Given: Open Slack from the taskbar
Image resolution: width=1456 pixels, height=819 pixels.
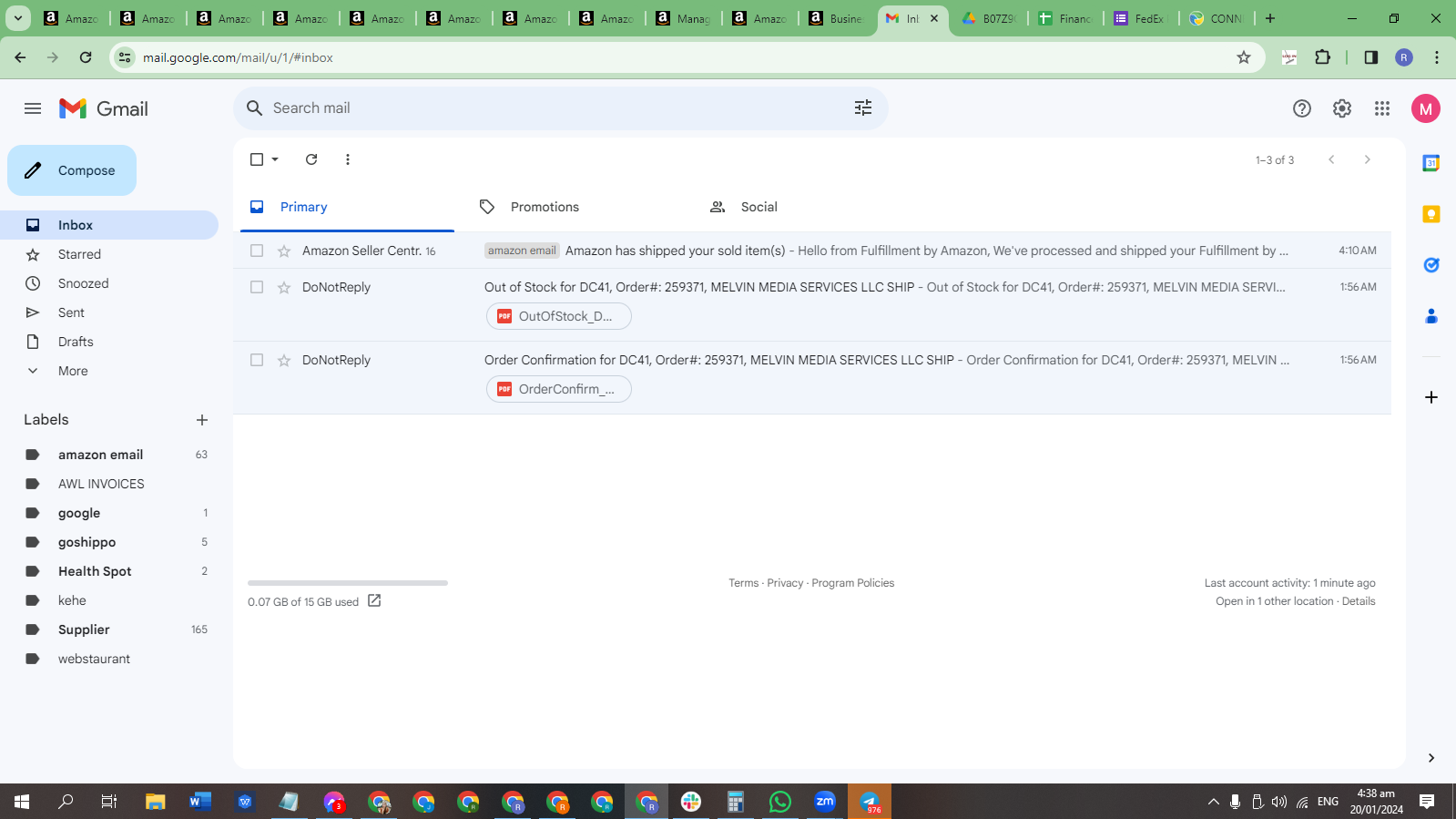Looking at the screenshot, I should (x=691, y=802).
